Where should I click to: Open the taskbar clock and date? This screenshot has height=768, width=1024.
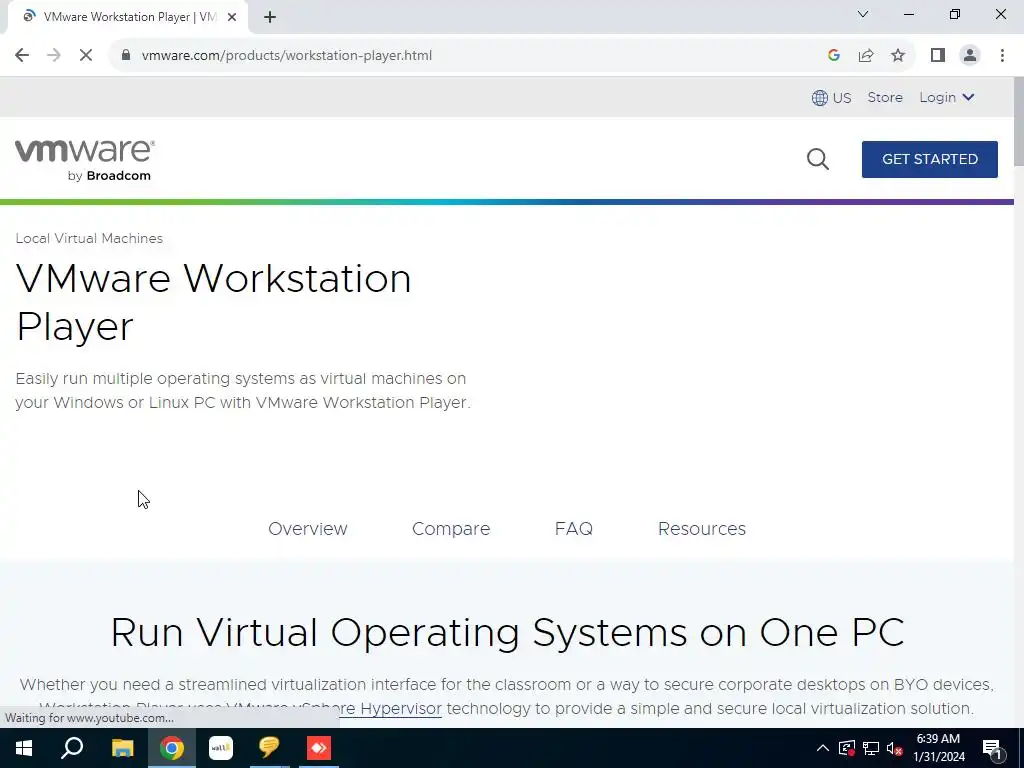click(x=938, y=748)
